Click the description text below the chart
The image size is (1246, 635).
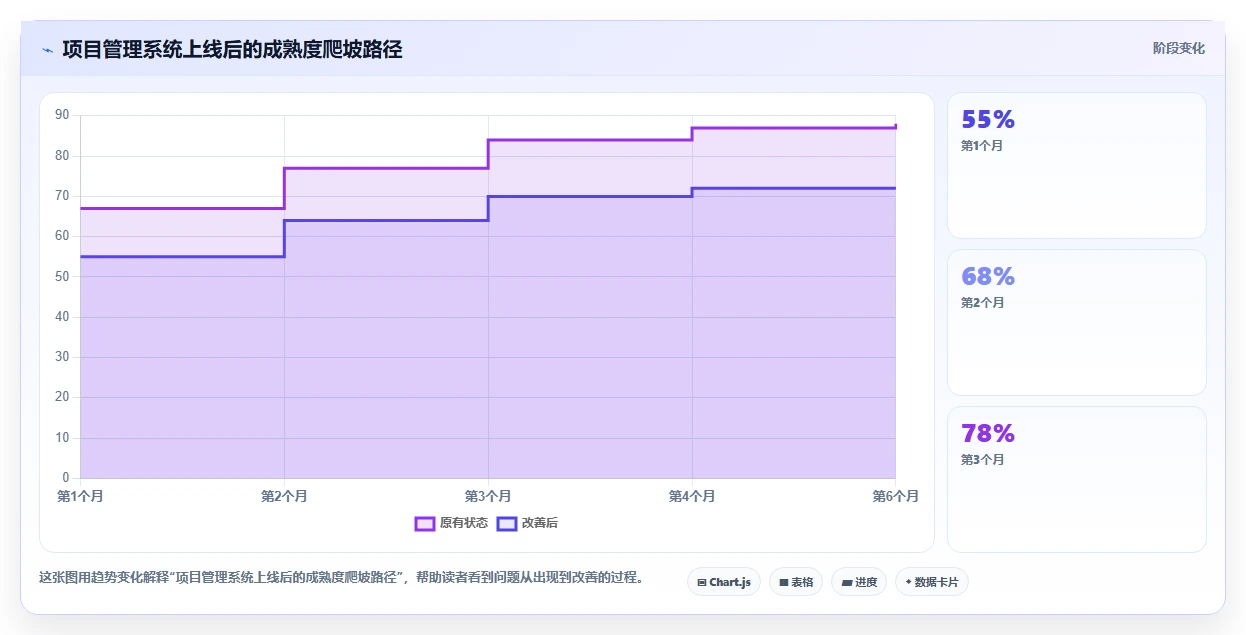click(x=341, y=577)
